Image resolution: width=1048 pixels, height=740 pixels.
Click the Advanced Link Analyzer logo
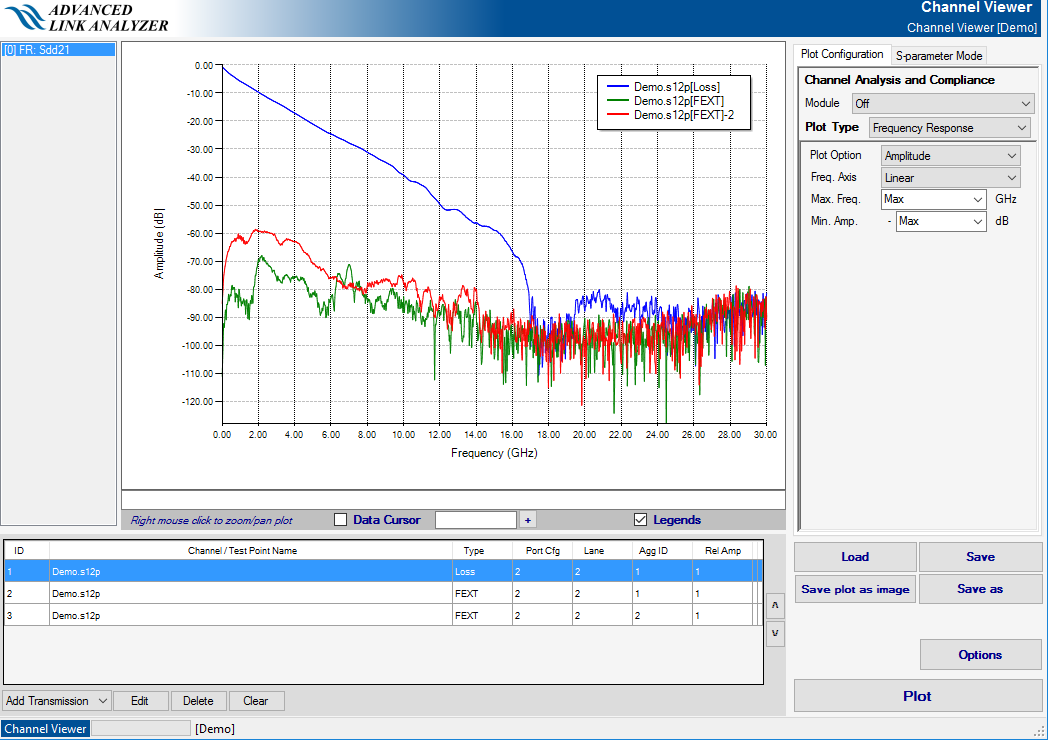click(86, 18)
